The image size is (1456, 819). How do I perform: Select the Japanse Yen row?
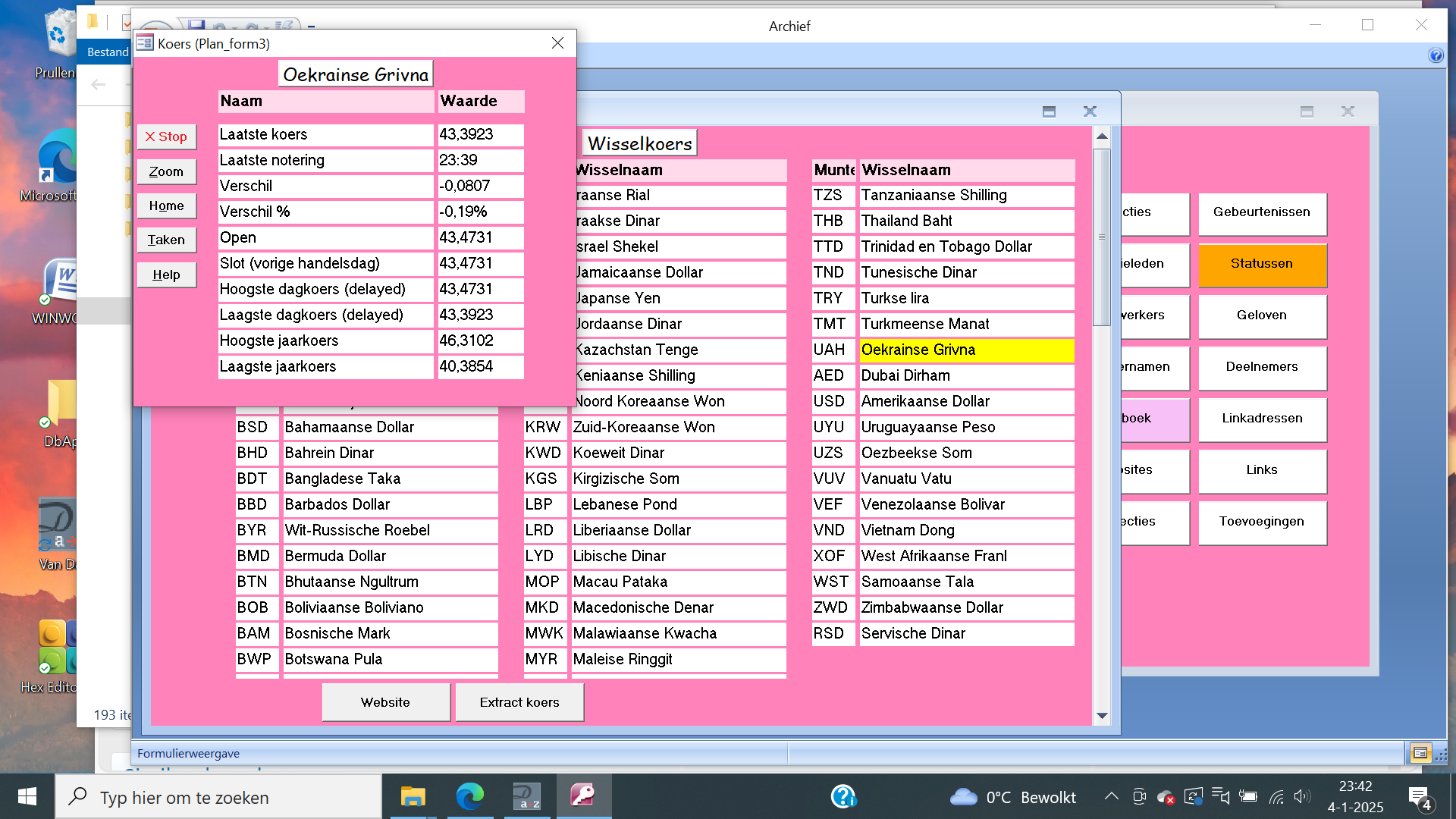[x=679, y=298]
